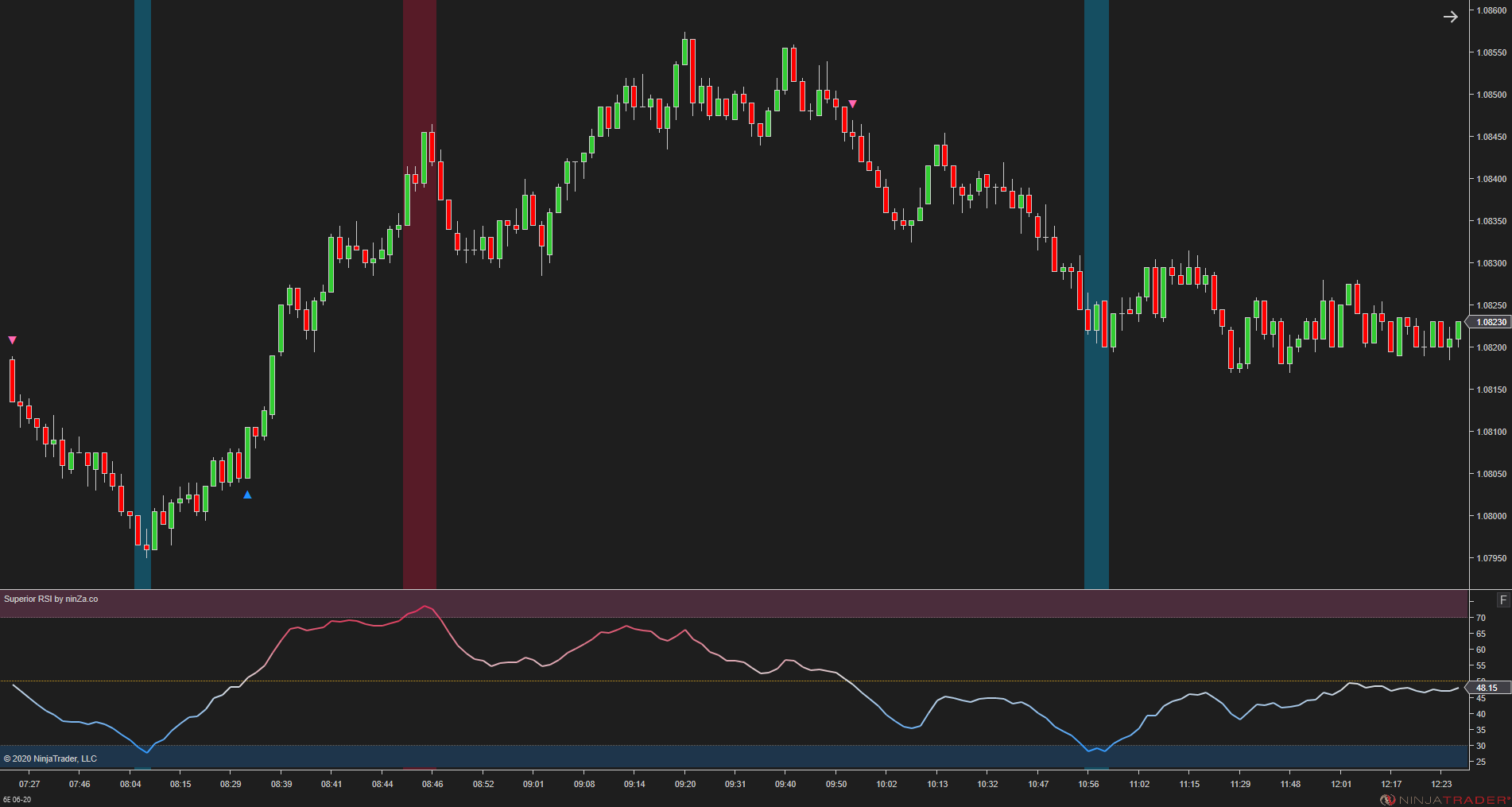Select the current price tag showing 1.08230
This screenshot has height=807, width=1512.
[x=1493, y=322]
